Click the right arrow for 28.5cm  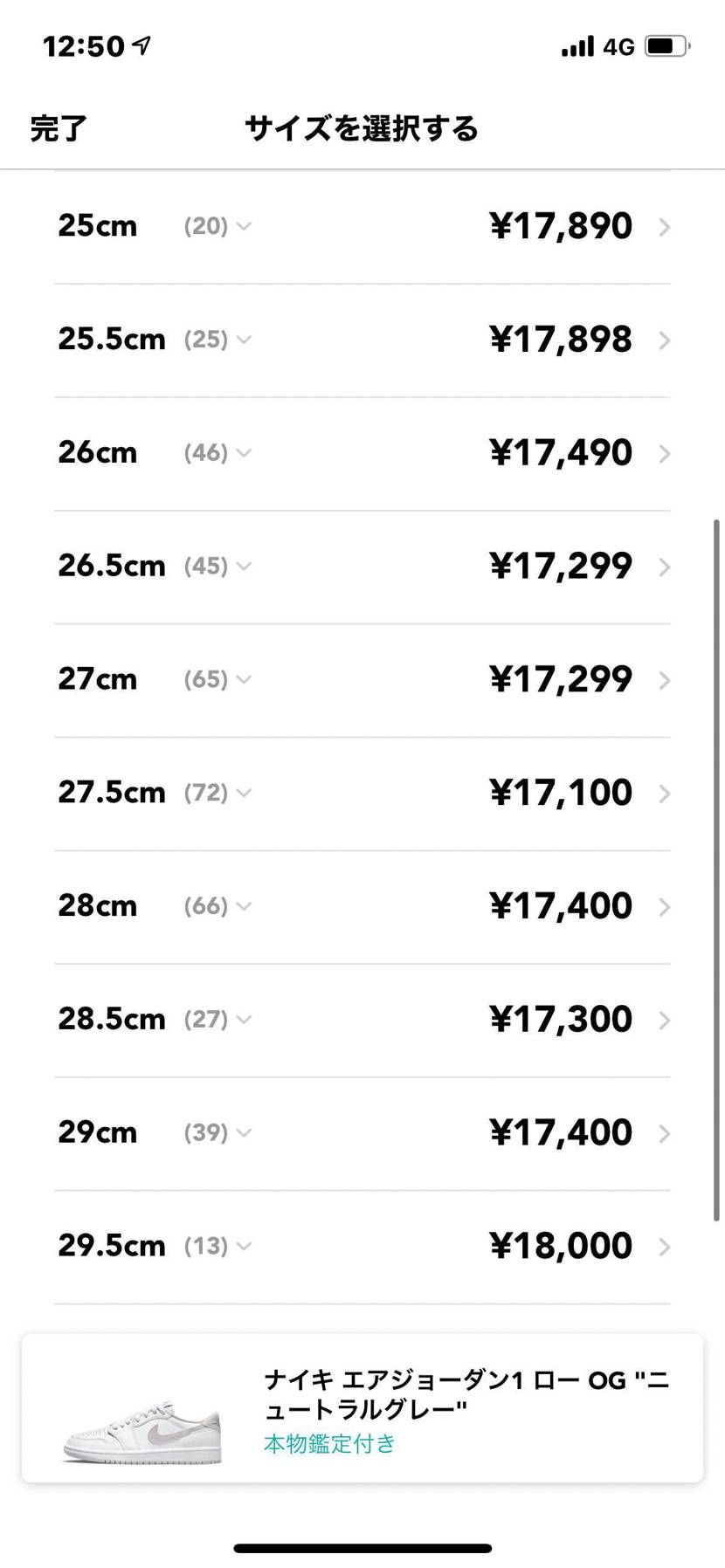[665, 1020]
